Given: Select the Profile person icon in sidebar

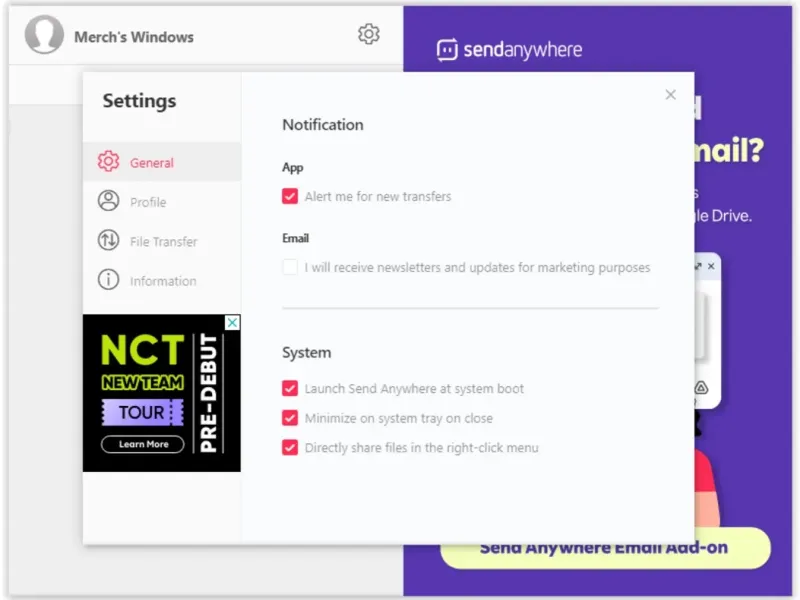Looking at the screenshot, I should click(108, 201).
